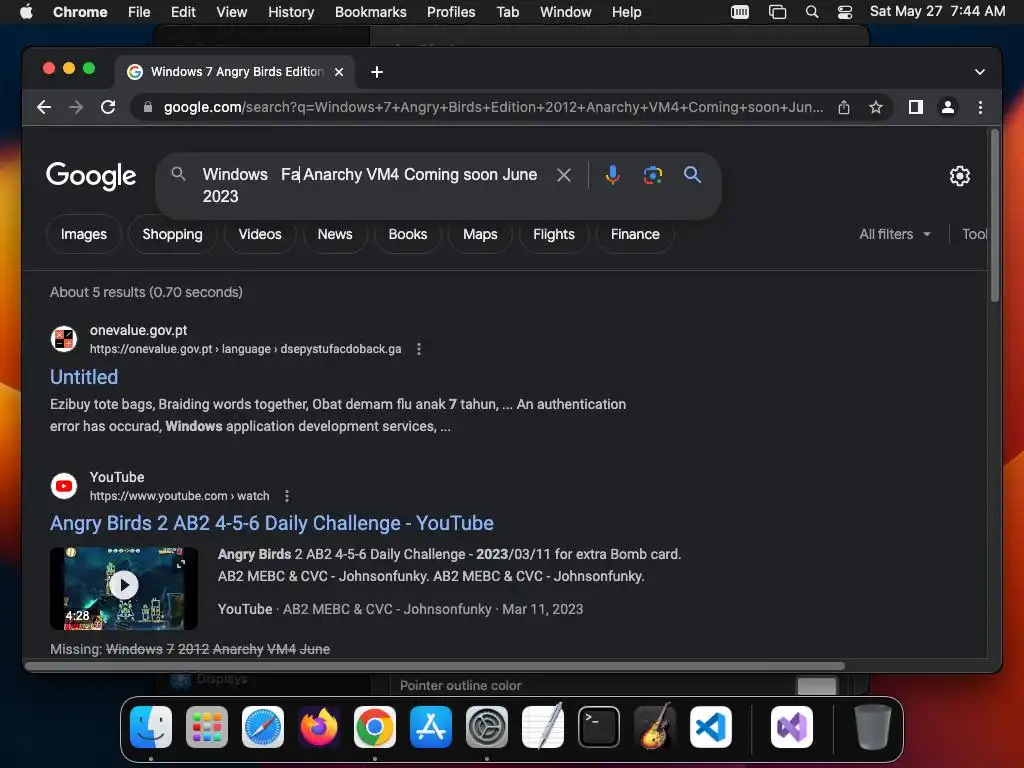Open Finder from the dock
1024x768 pixels.
pyautogui.click(x=151, y=727)
